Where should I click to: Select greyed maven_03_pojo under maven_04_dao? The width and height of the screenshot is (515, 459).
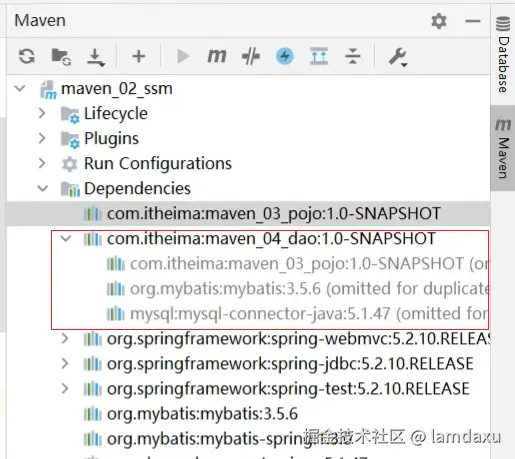pos(310,264)
